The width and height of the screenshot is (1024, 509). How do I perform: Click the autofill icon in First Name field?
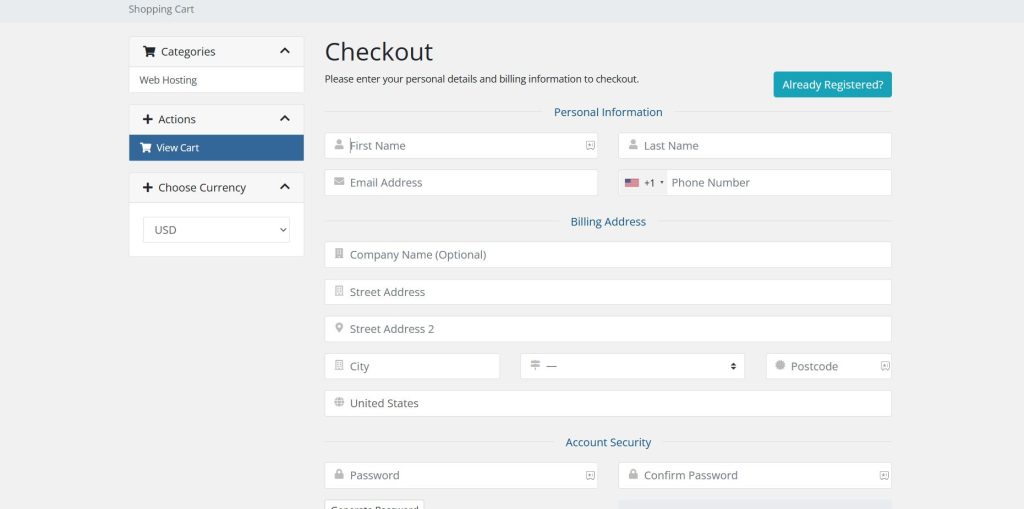[x=590, y=146]
